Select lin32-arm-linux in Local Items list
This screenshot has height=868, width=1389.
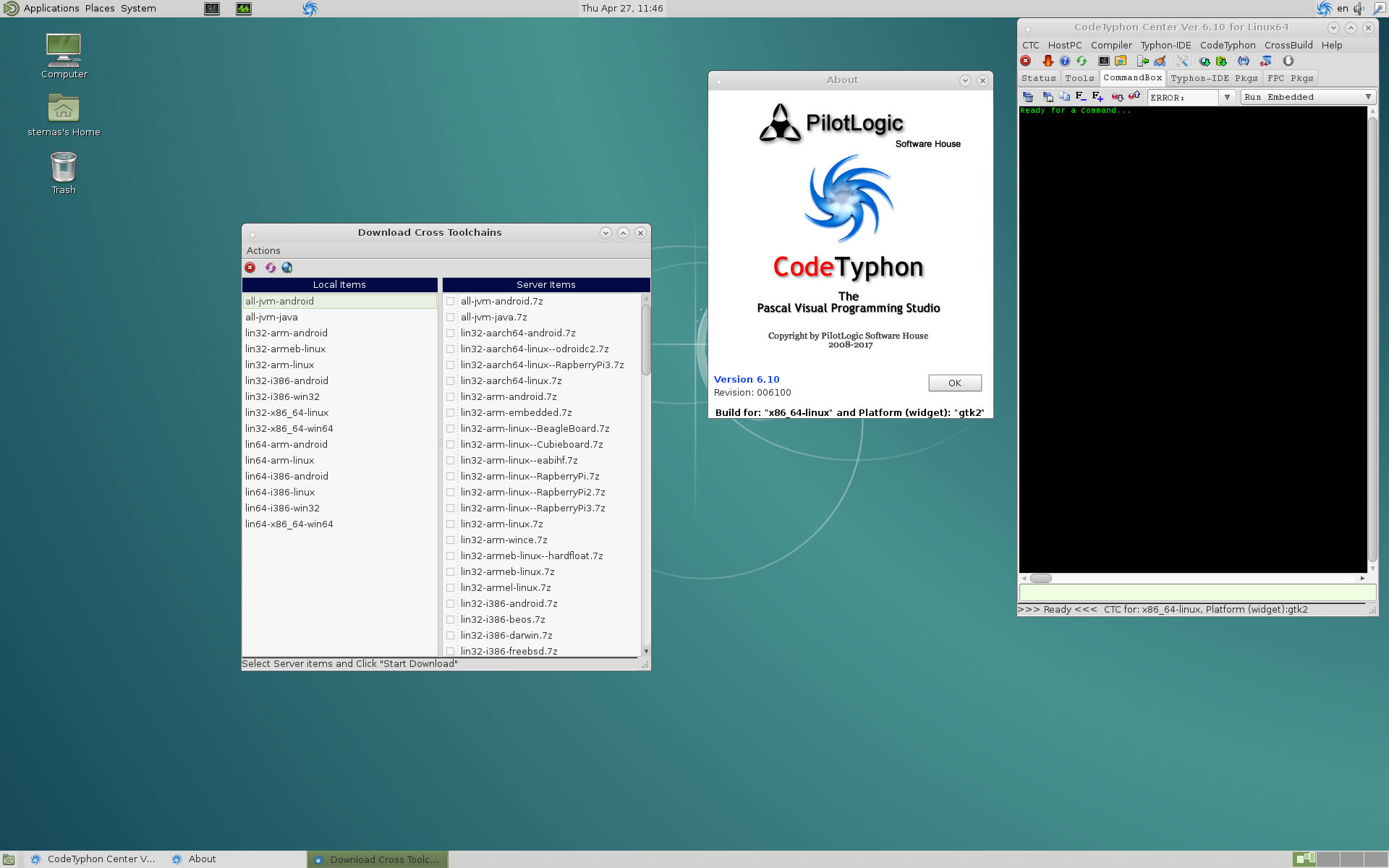[339, 365]
